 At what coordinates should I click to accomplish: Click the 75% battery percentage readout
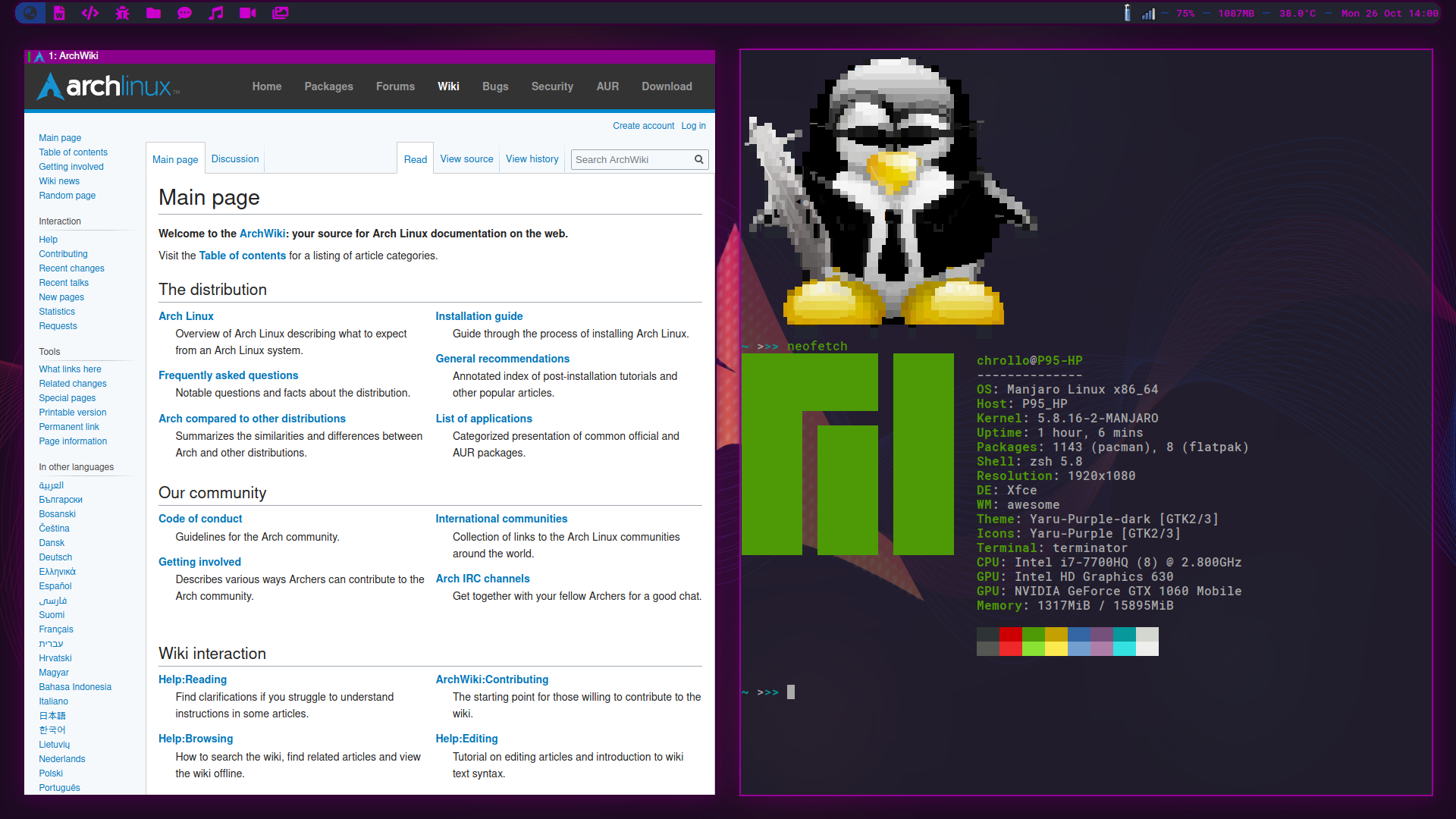coord(1185,14)
